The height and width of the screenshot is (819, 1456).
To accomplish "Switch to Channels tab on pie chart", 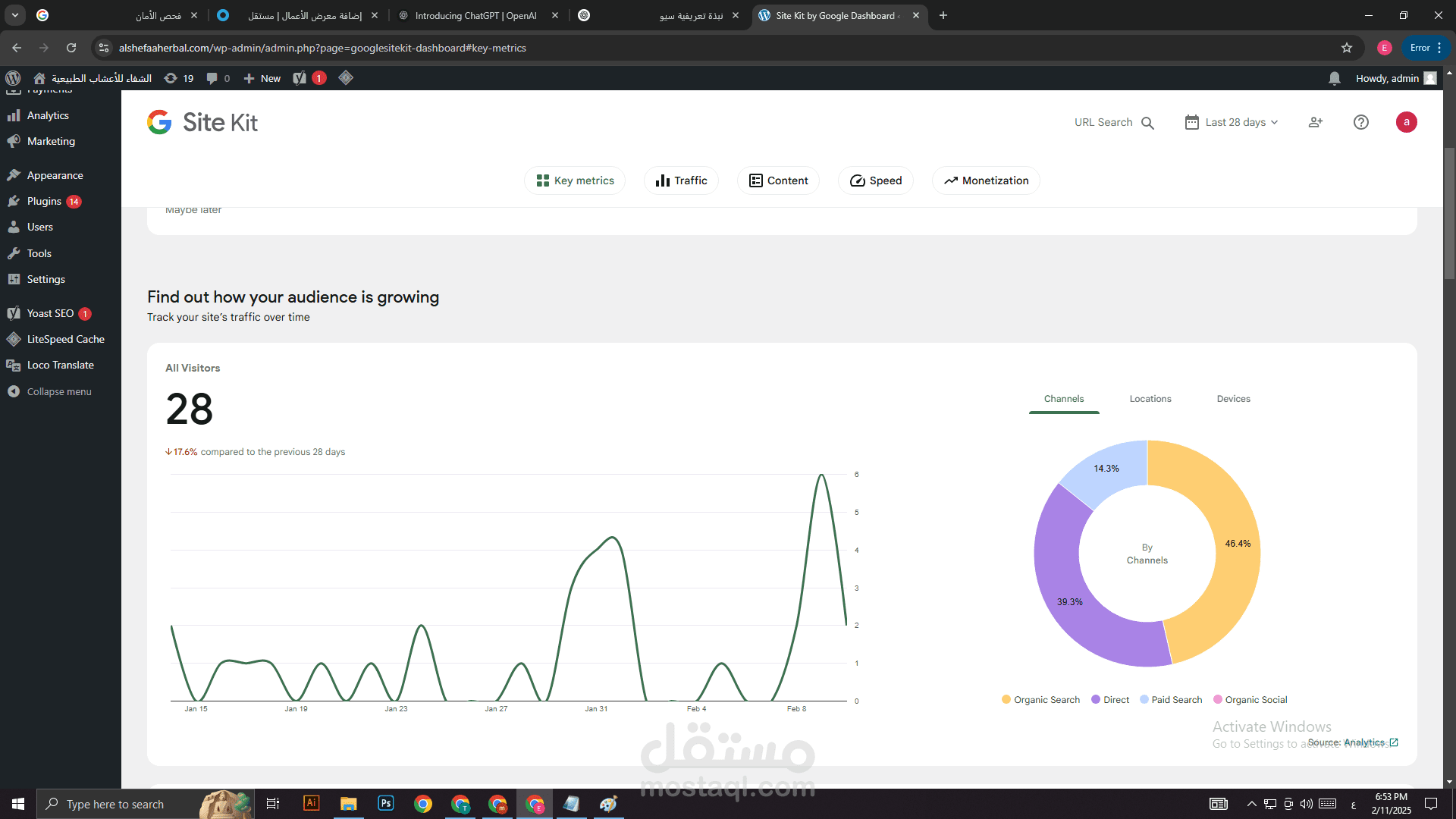I will pos(1064,399).
